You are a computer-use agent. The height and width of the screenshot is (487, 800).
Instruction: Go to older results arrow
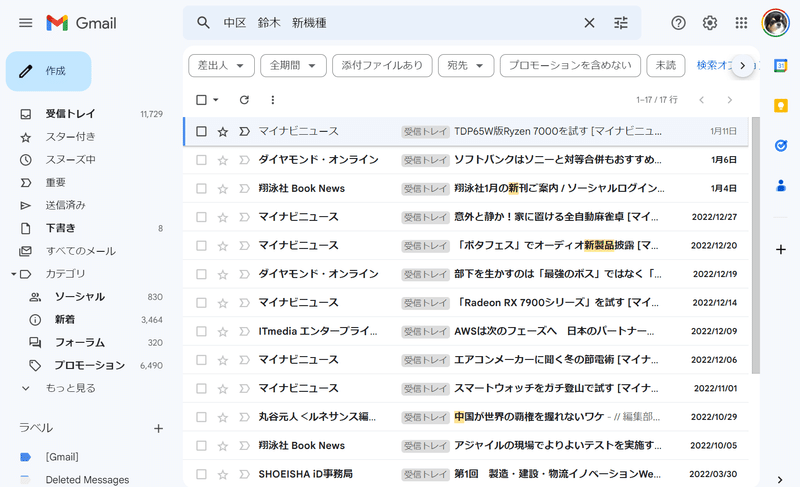(730, 100)
